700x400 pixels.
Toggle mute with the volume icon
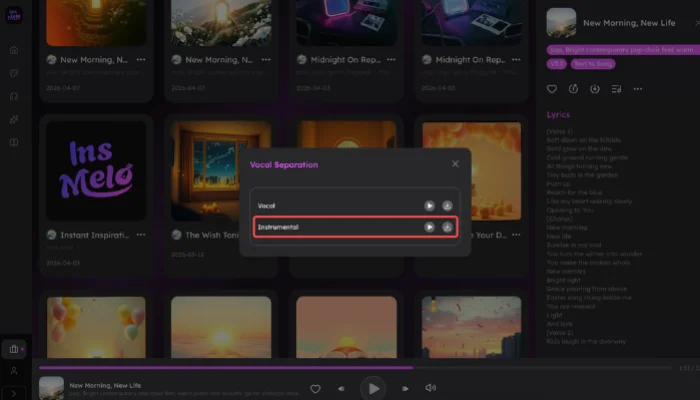click(431, 388)
